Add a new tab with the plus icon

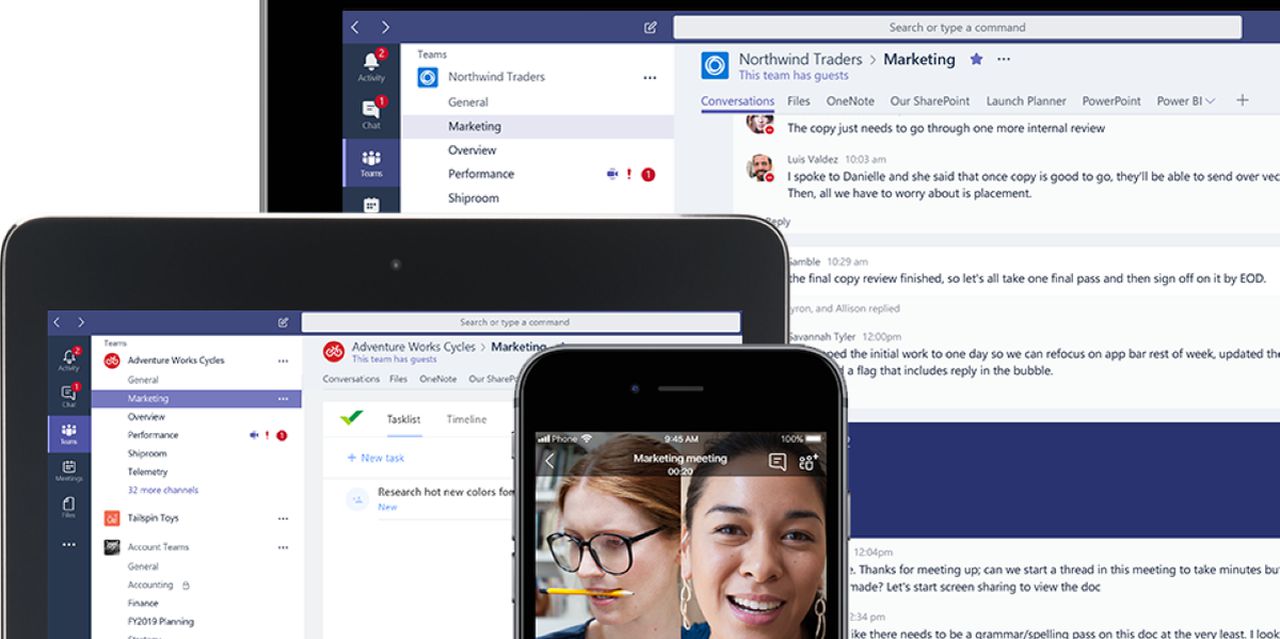[1242, 100]
